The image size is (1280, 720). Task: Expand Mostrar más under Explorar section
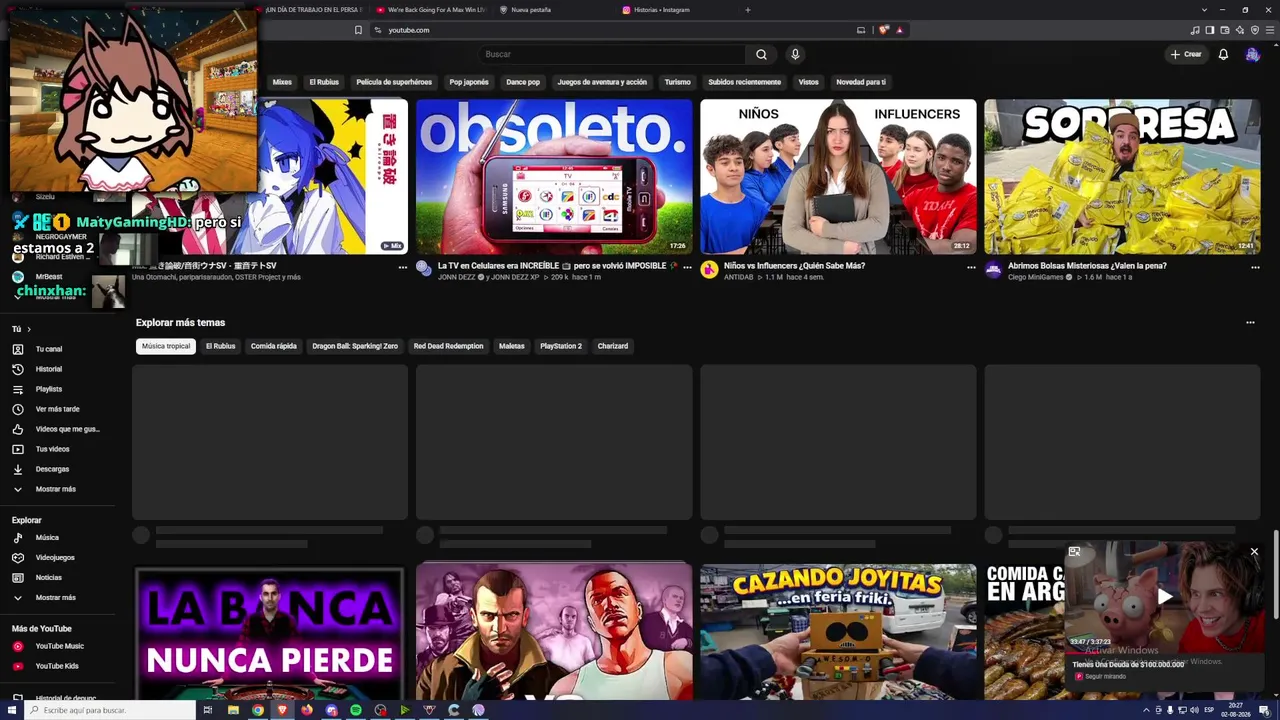[57, 598]
